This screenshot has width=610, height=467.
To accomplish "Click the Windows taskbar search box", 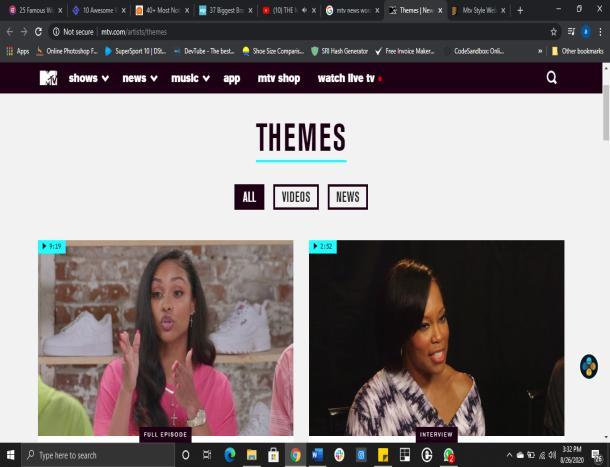I will point(97,455).
